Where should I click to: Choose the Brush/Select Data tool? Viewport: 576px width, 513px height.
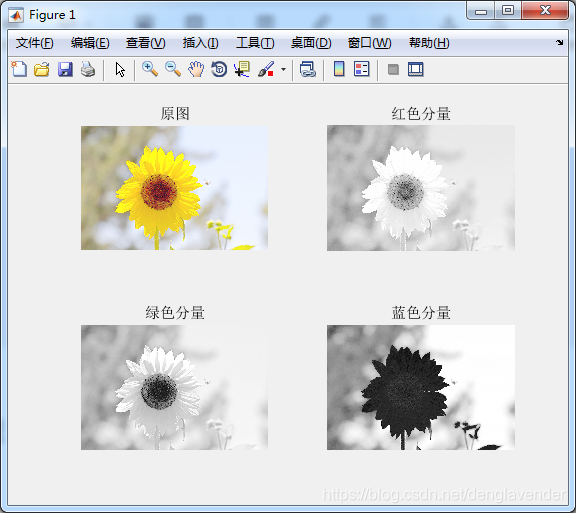[x=266, y=69]
